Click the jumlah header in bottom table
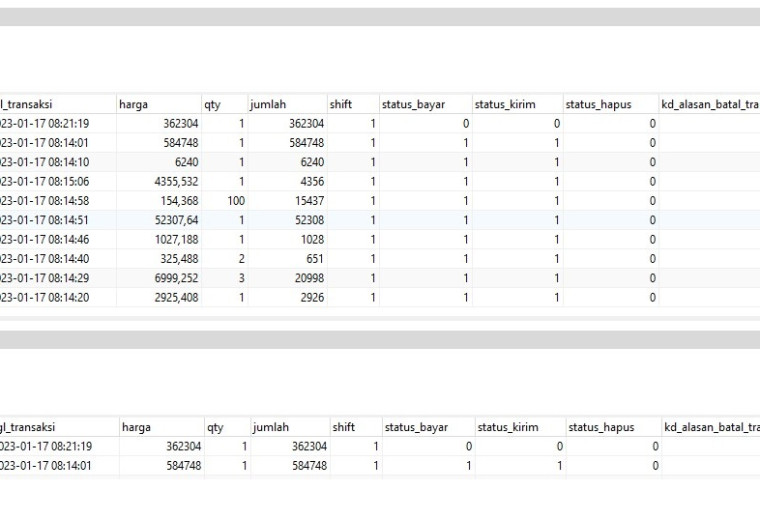 [x=290, y=427]
